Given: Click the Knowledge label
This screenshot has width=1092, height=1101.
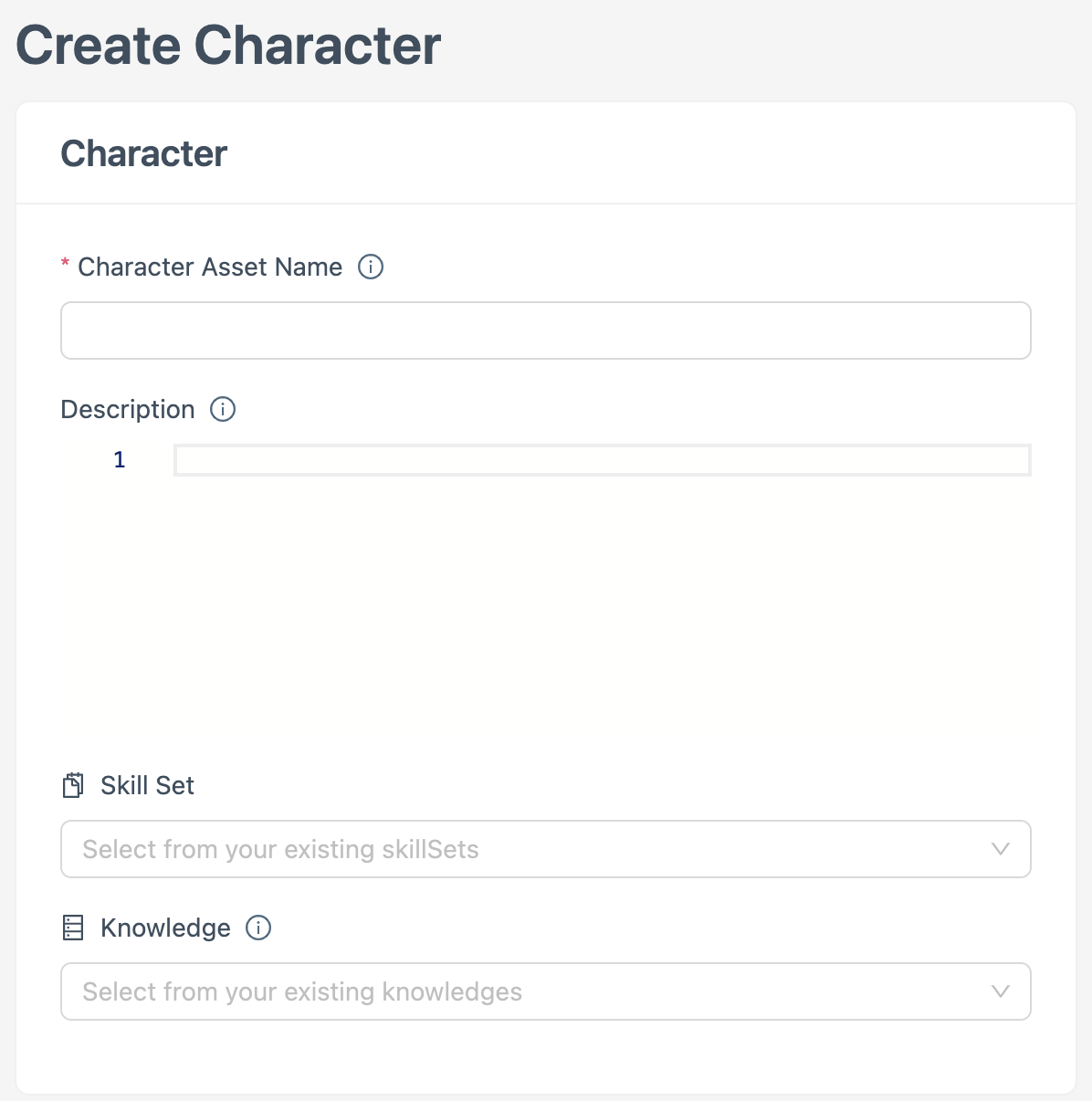Looking at the screenshot, I should click(166, 928).
